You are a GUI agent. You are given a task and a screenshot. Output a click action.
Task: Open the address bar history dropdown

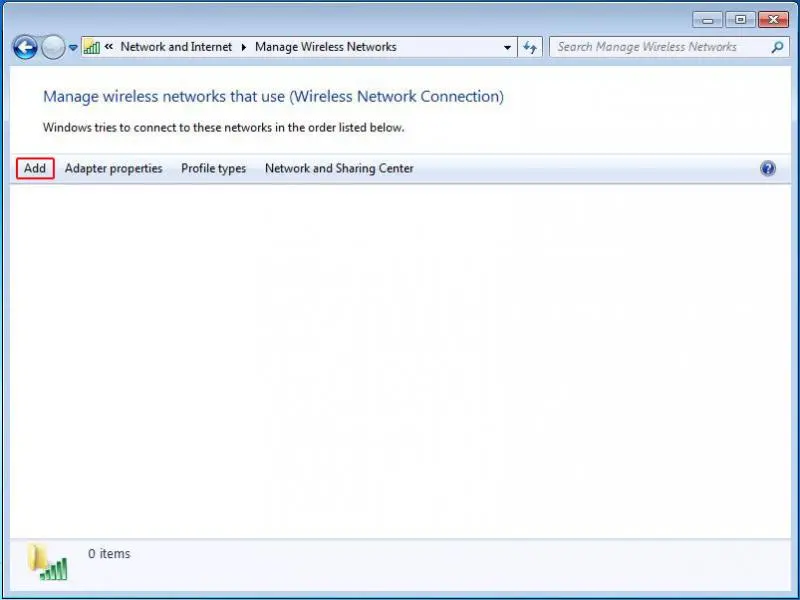click(508, 47)
